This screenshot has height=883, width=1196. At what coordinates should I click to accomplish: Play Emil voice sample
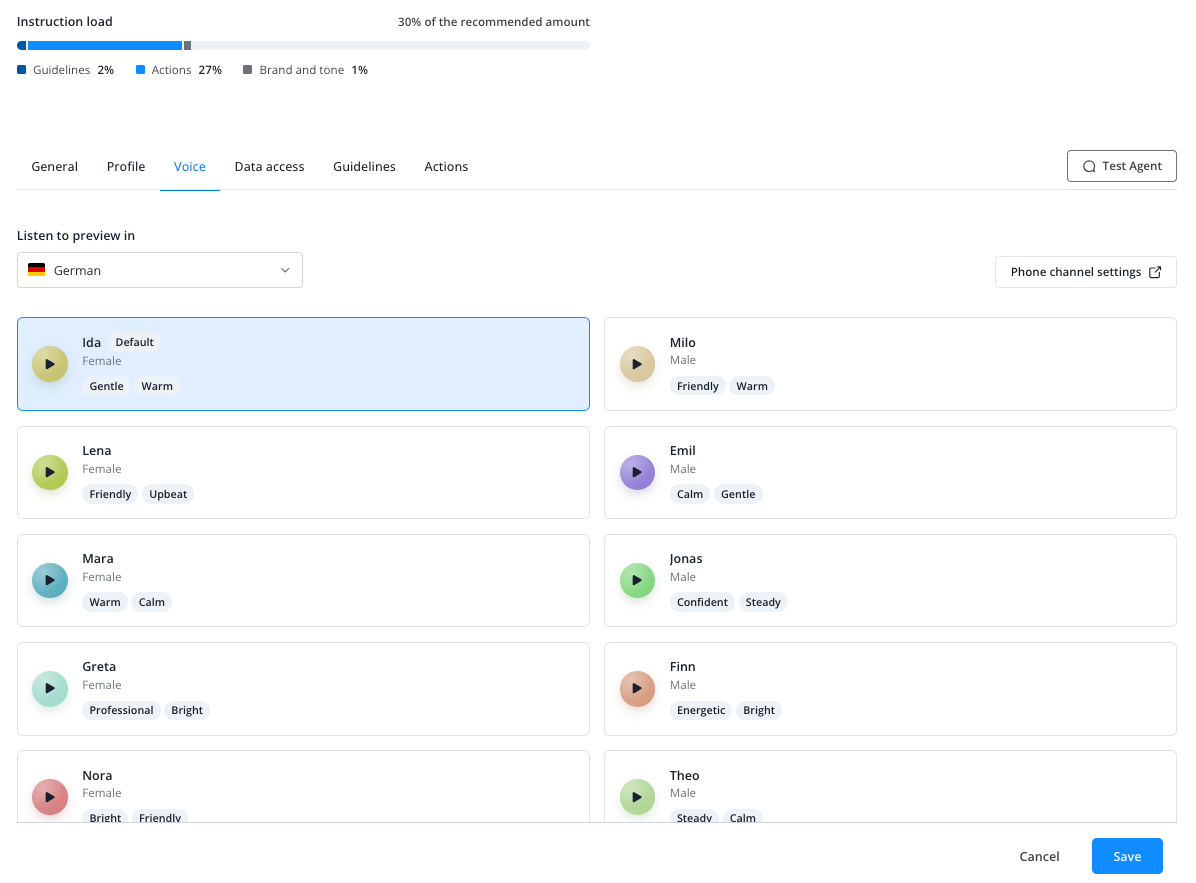pos(637,472)
